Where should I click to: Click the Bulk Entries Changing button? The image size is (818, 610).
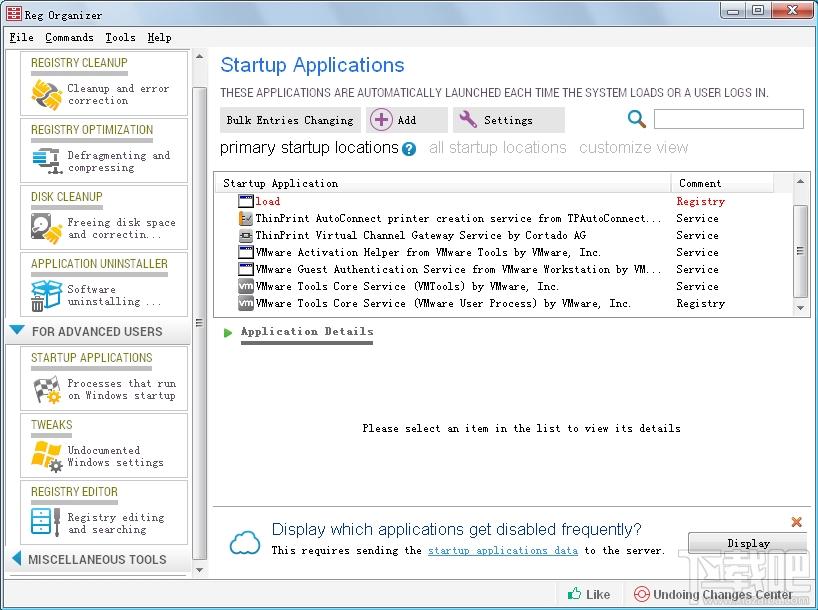point(289,120)
